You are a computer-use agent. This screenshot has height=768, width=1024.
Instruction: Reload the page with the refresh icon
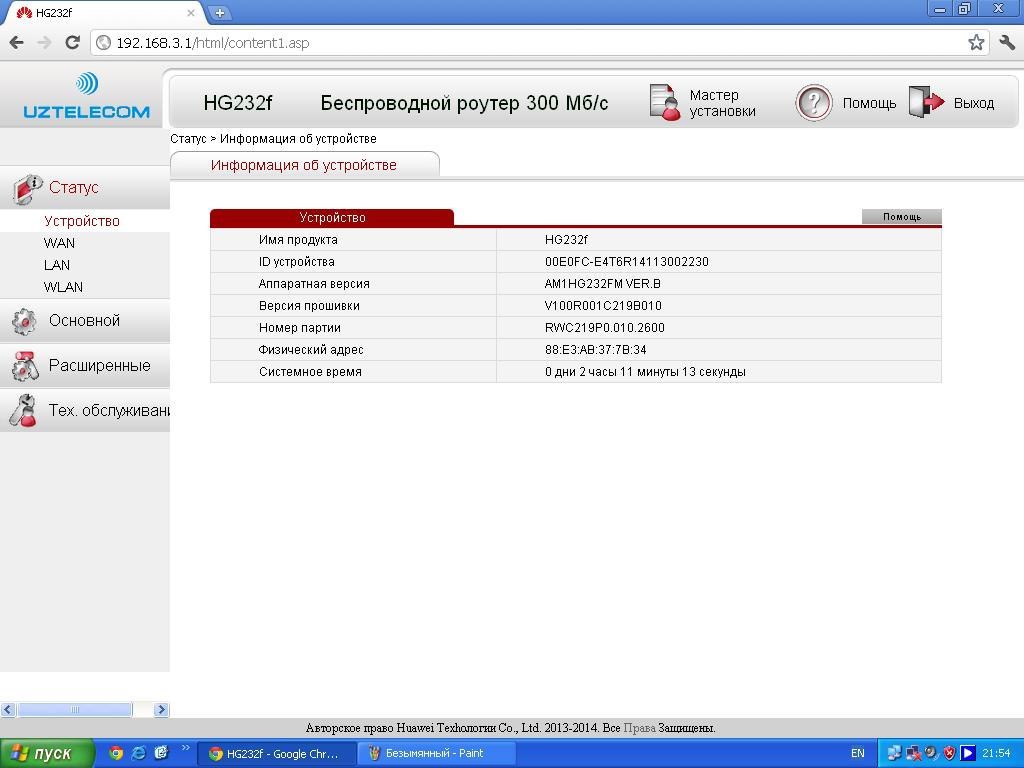point(72,43)
